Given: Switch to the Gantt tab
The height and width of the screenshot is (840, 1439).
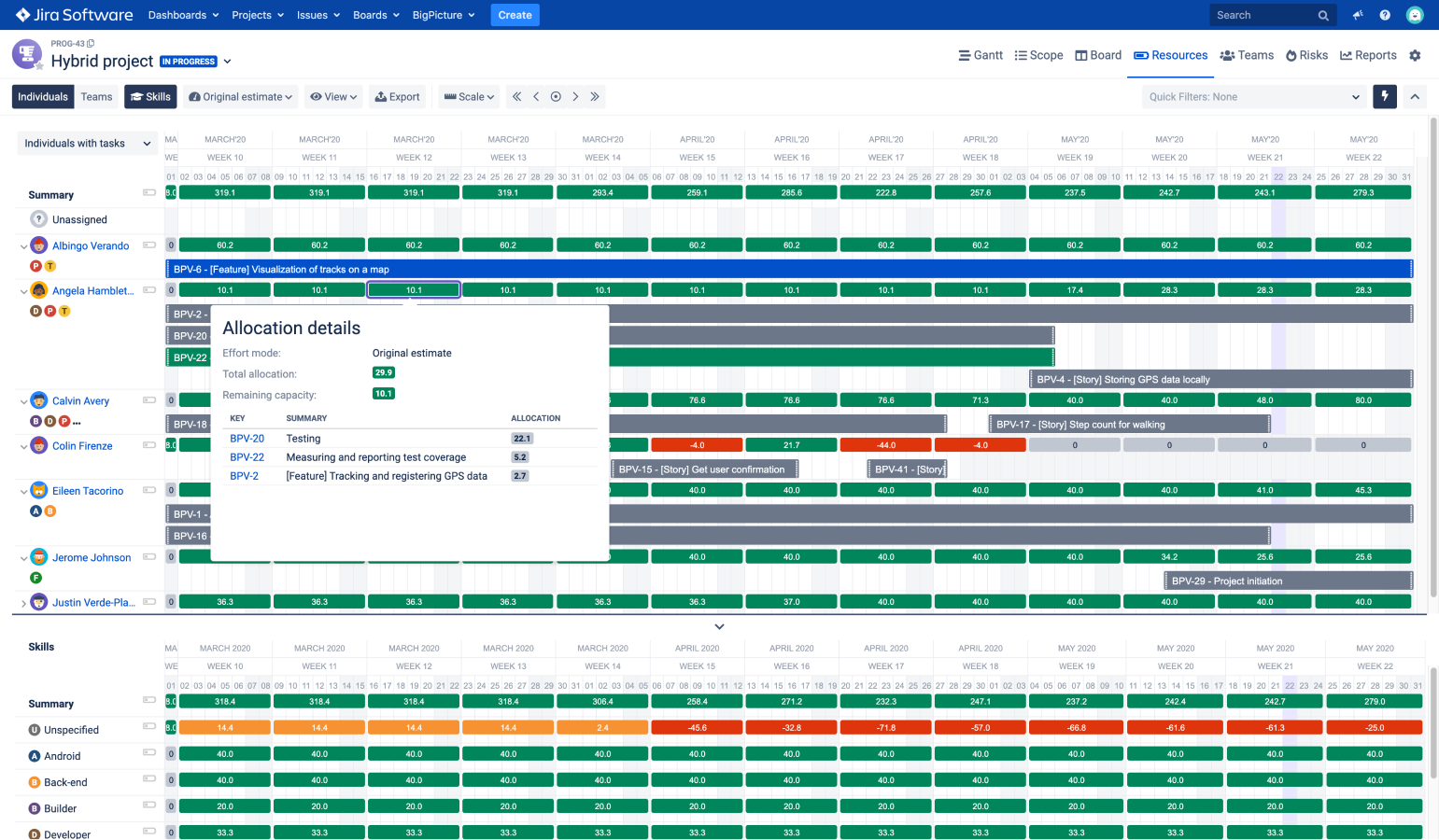Looking at the screenshot, I should tap(980, 55).
